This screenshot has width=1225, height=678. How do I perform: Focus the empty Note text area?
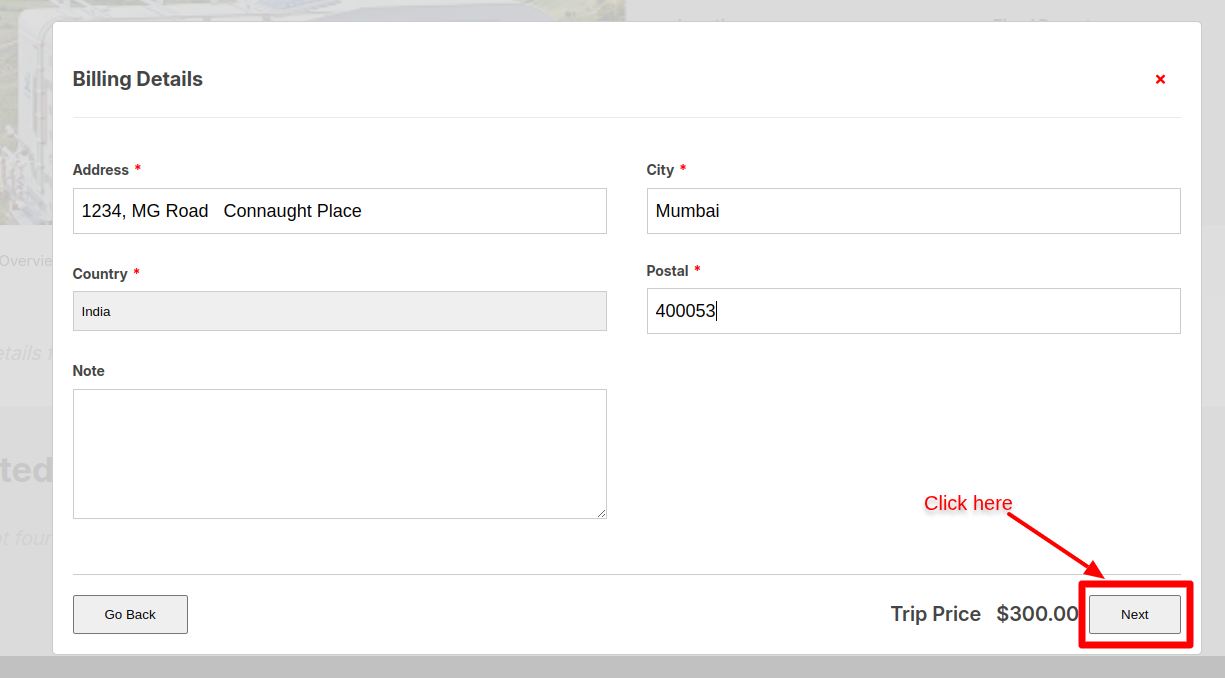click(339, 453)
